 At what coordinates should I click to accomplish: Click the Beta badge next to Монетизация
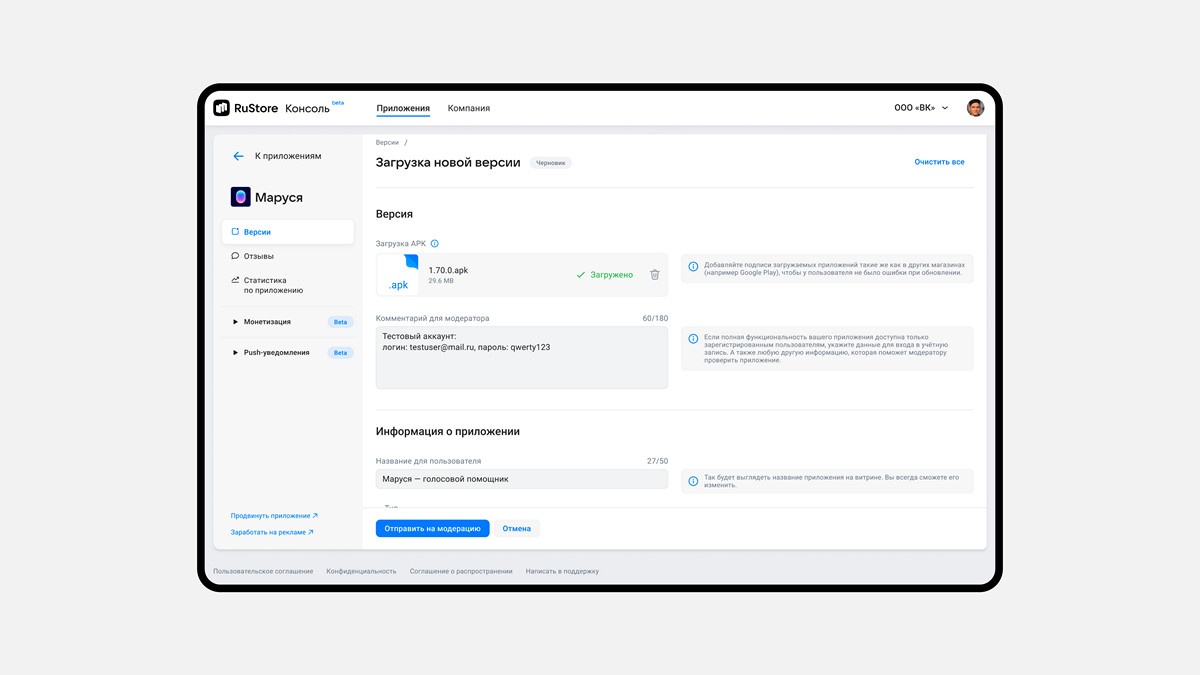point(340,322)
